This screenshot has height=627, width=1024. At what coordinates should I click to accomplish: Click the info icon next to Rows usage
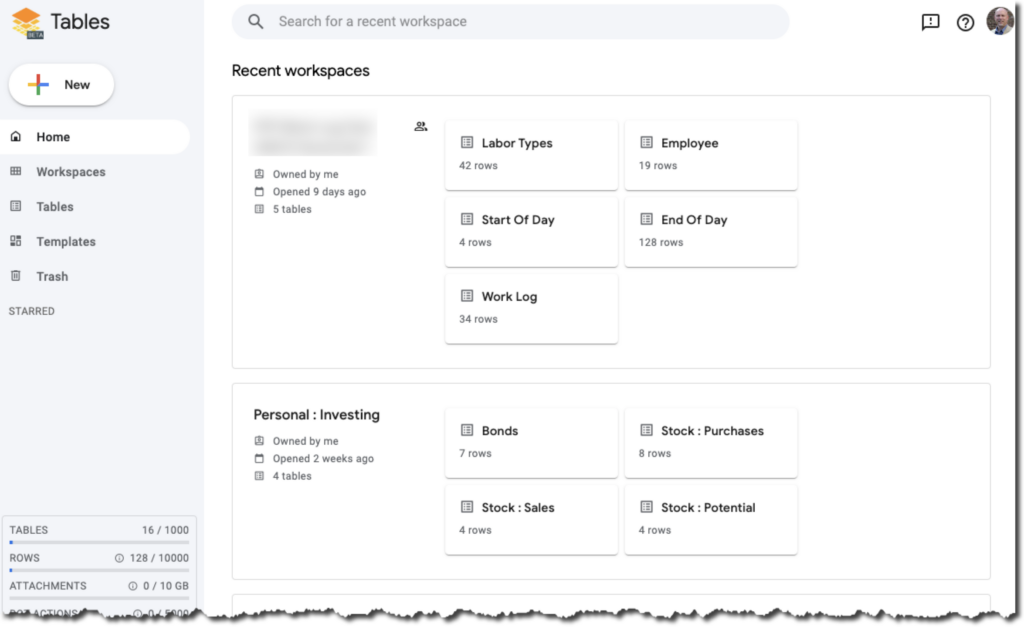[x=119, y=558]
